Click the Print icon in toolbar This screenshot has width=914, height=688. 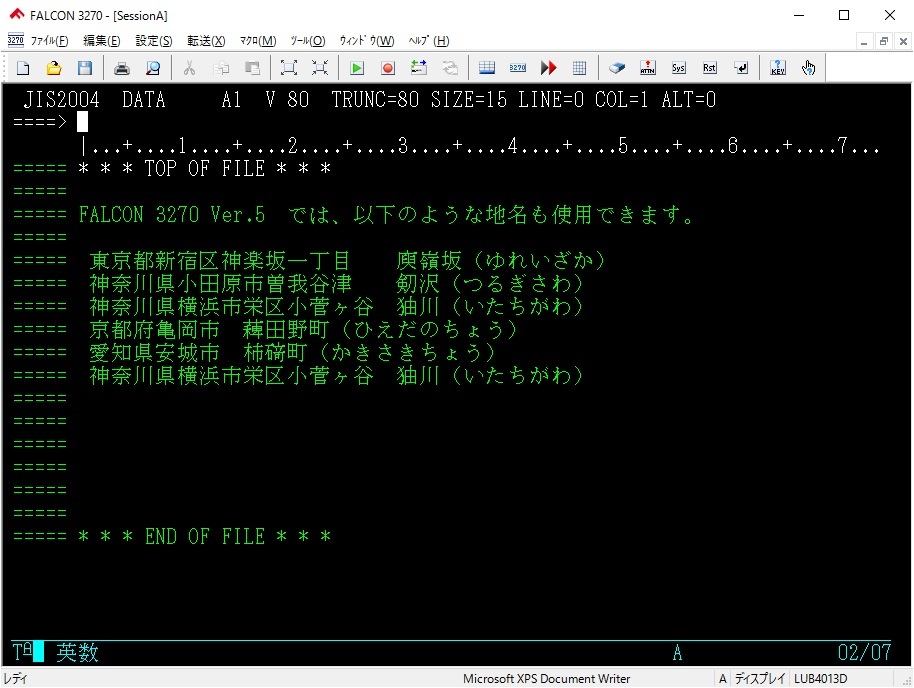coord(122,68)
